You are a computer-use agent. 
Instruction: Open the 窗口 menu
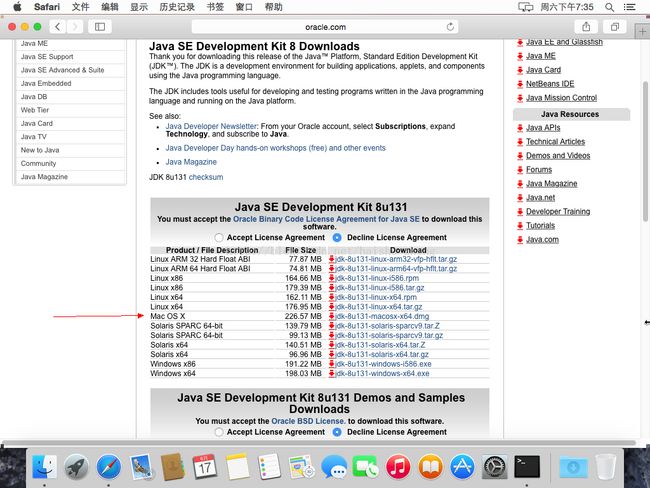(244, 7)
